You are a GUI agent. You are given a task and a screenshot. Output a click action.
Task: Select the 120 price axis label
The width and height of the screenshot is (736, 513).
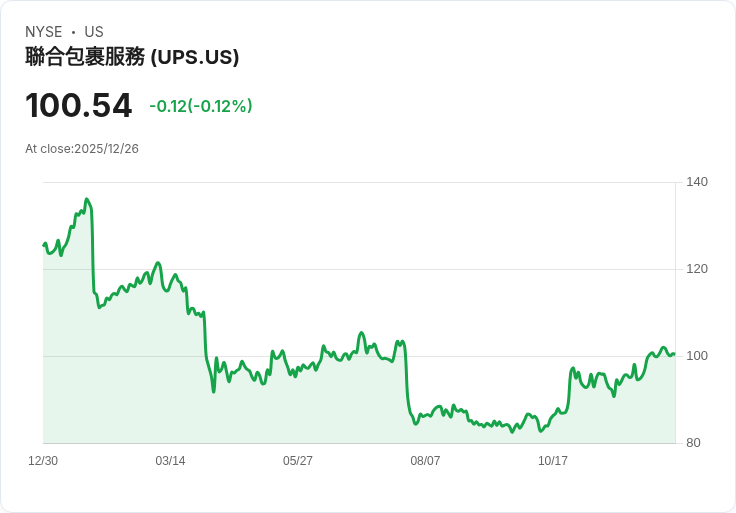pos(697,269)
